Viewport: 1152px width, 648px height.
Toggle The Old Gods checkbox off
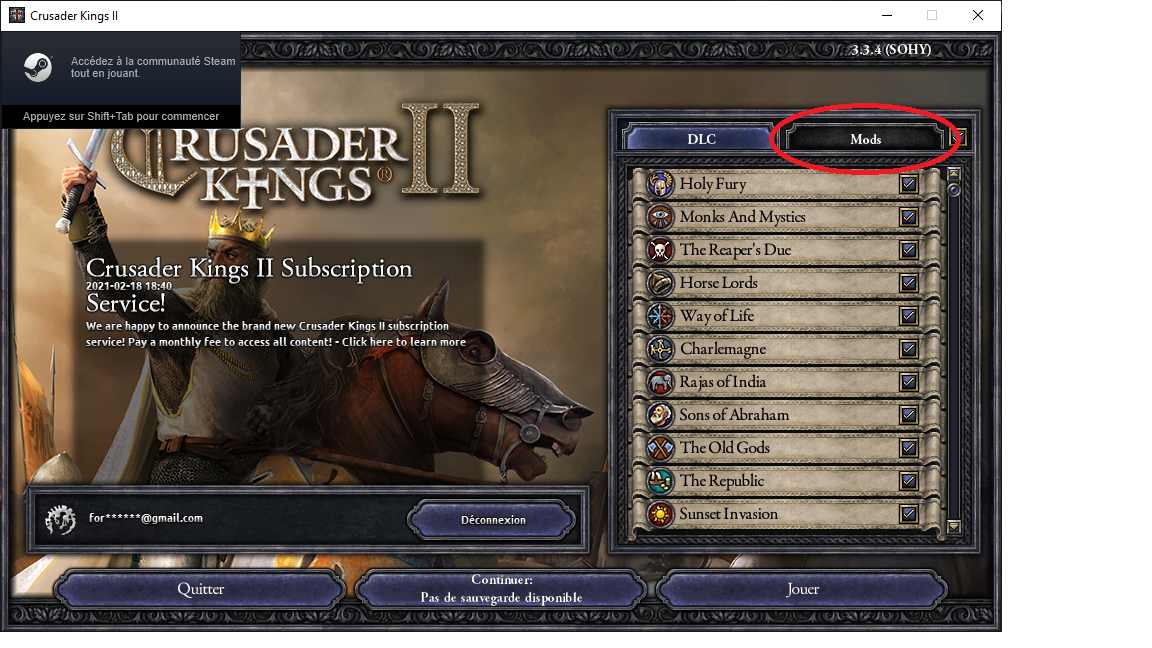coord(909,448)
